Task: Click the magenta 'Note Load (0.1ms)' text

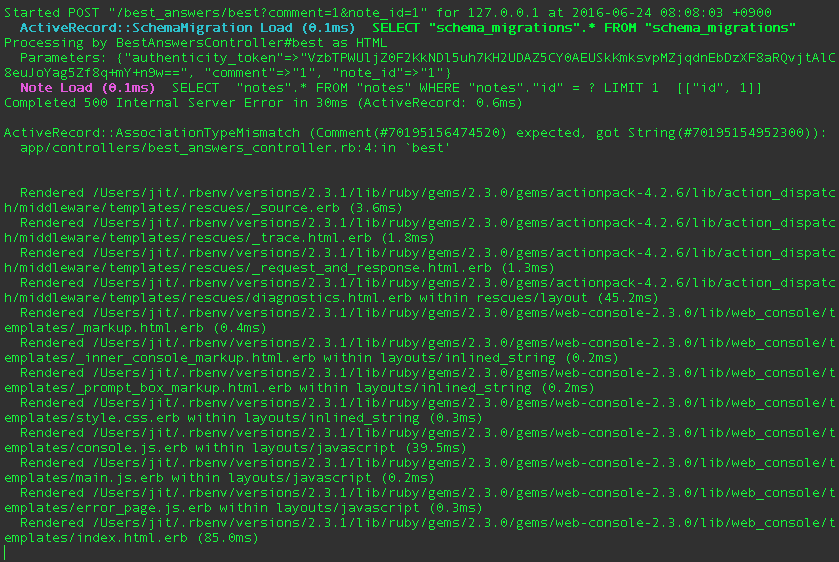Action: point(88,87)
